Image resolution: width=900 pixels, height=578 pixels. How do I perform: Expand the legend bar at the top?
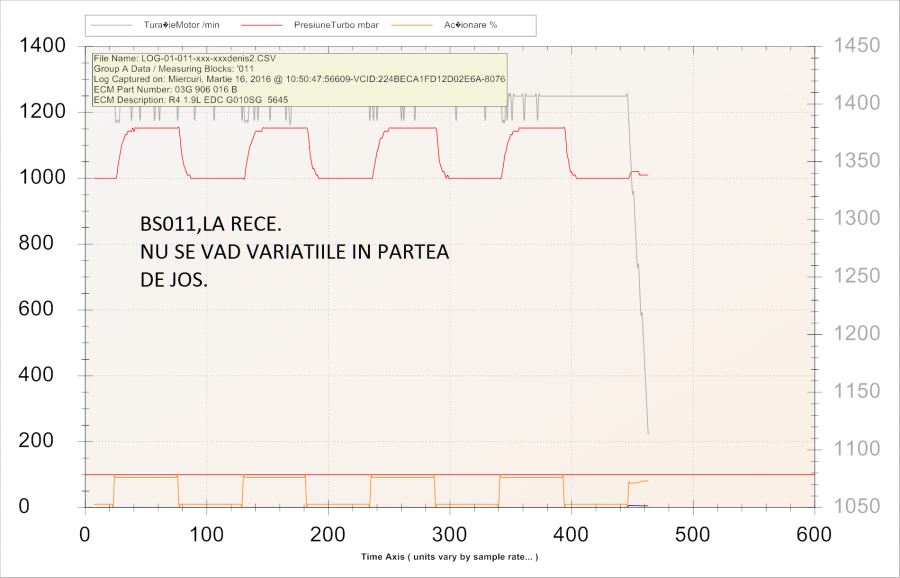pyautogui.click(x=311, y=25)
